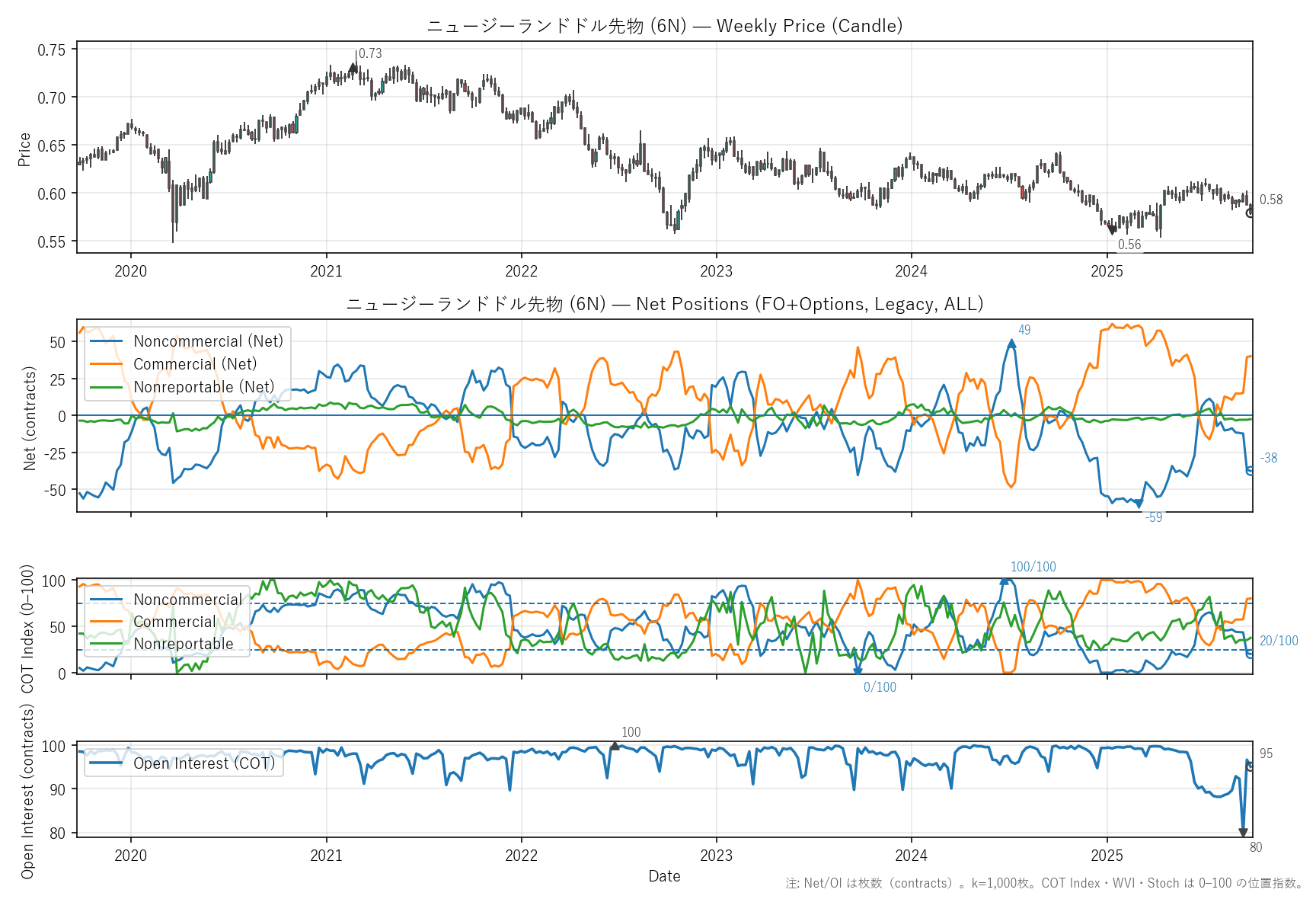Viewport: 1316px width, 899px height.
Task: Click the -38 latest net position label
Action: [x=1268, y=458]
